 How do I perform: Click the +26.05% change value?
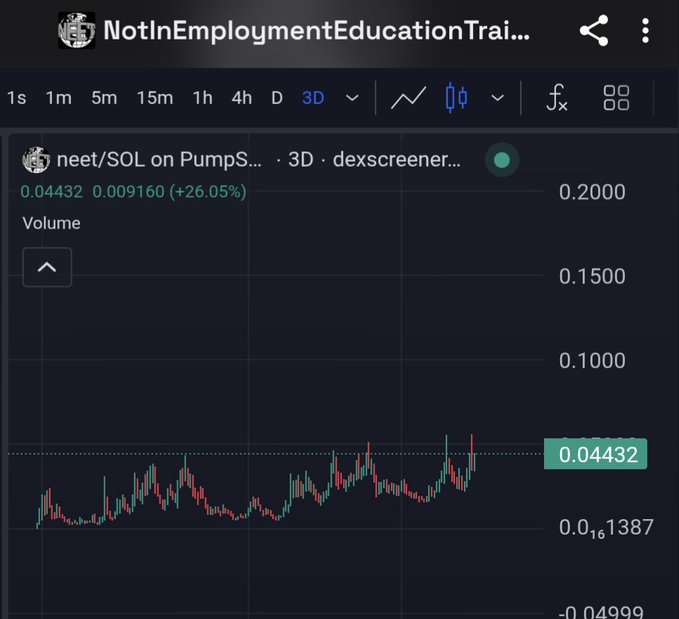pos(208,191)
